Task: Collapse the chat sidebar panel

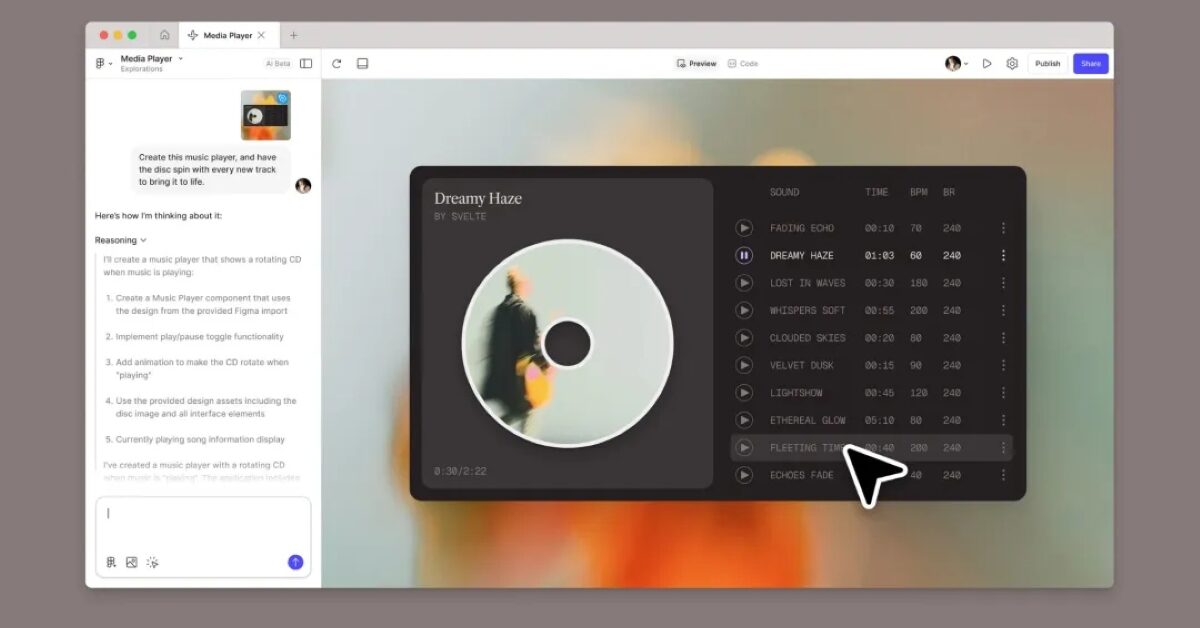Action: click(x=305, y=63)
